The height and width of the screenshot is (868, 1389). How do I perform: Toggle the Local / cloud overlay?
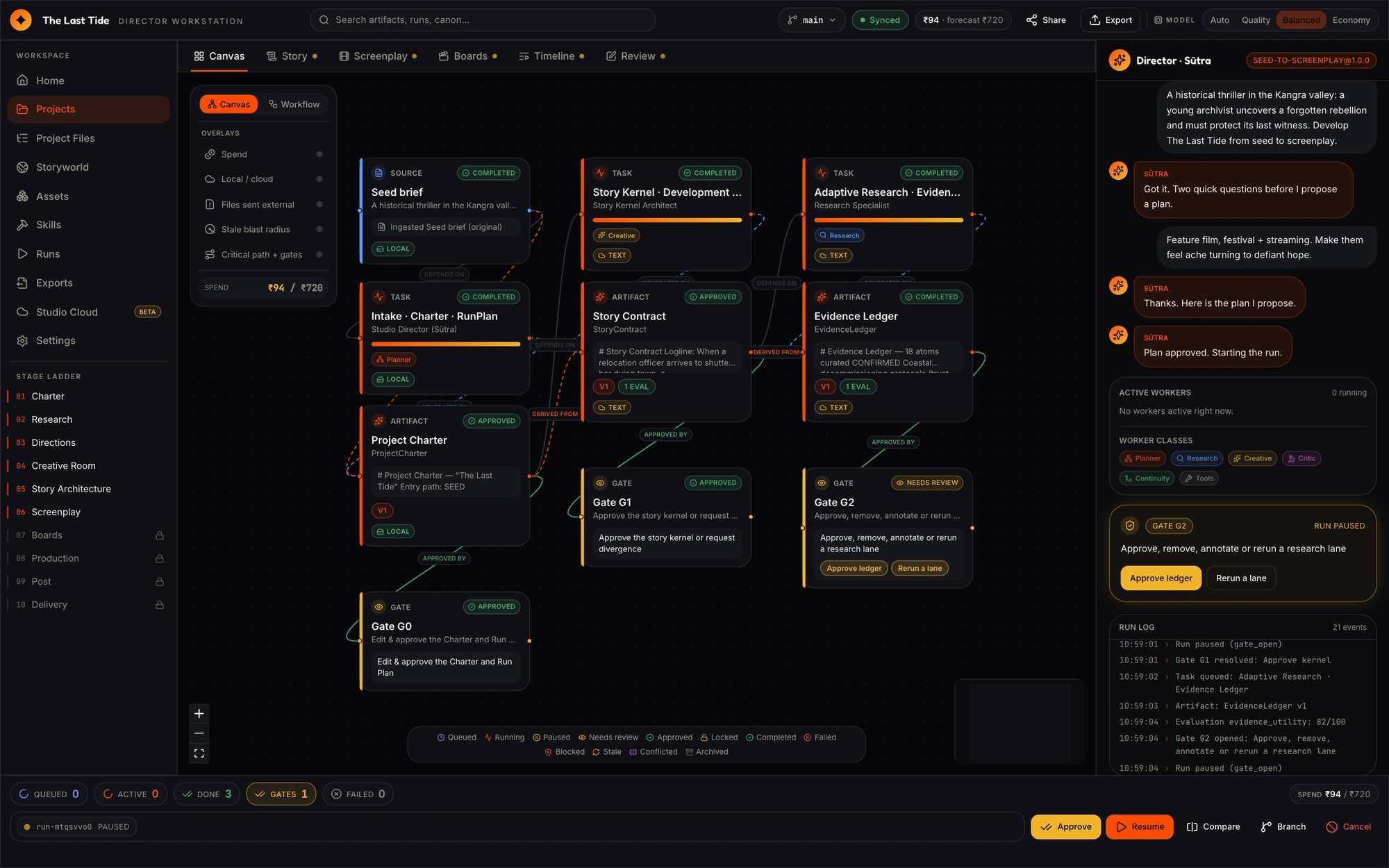point(263,179)
